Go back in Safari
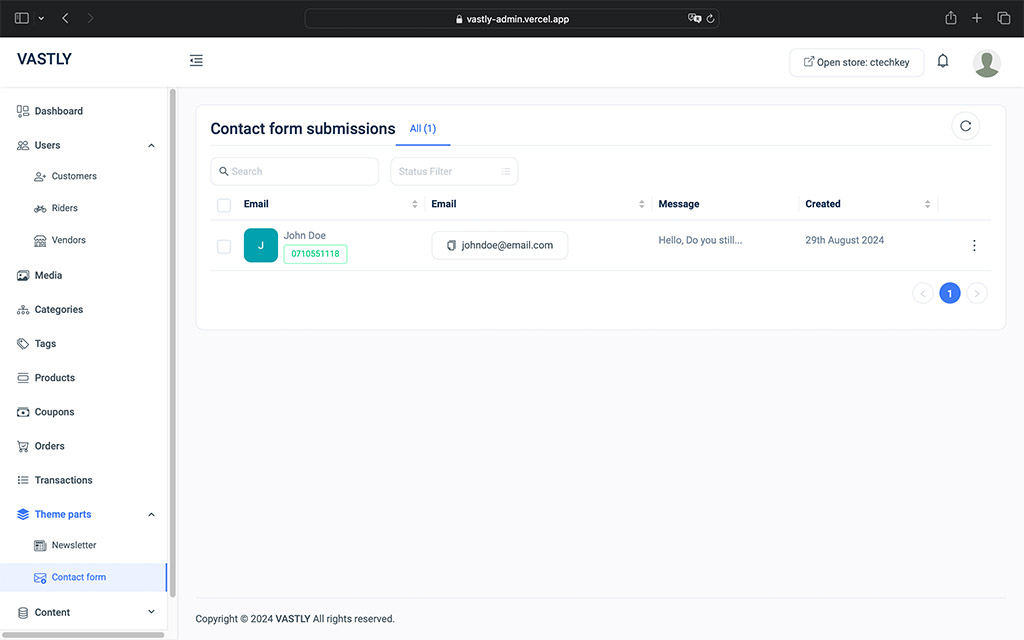This screenshot has height=640, width=1024. coord(65,18)
